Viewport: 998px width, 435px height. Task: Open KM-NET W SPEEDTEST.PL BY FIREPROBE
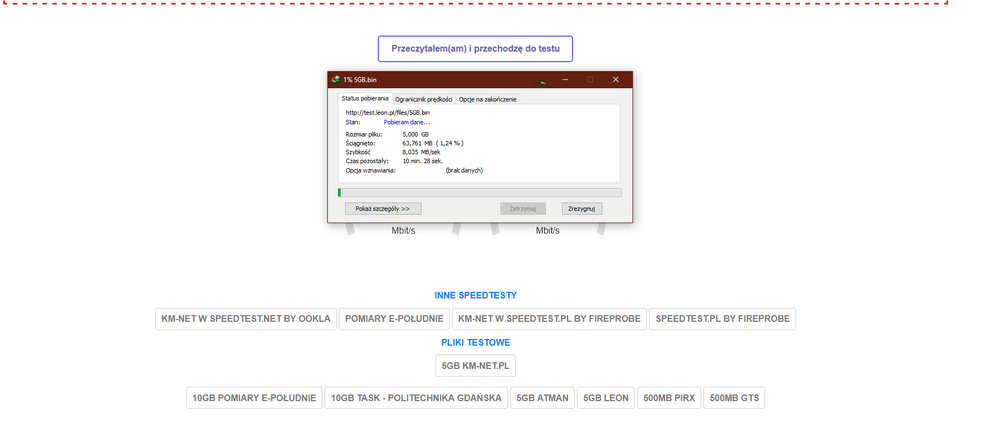pyautogui.click(x=549, y=319)
